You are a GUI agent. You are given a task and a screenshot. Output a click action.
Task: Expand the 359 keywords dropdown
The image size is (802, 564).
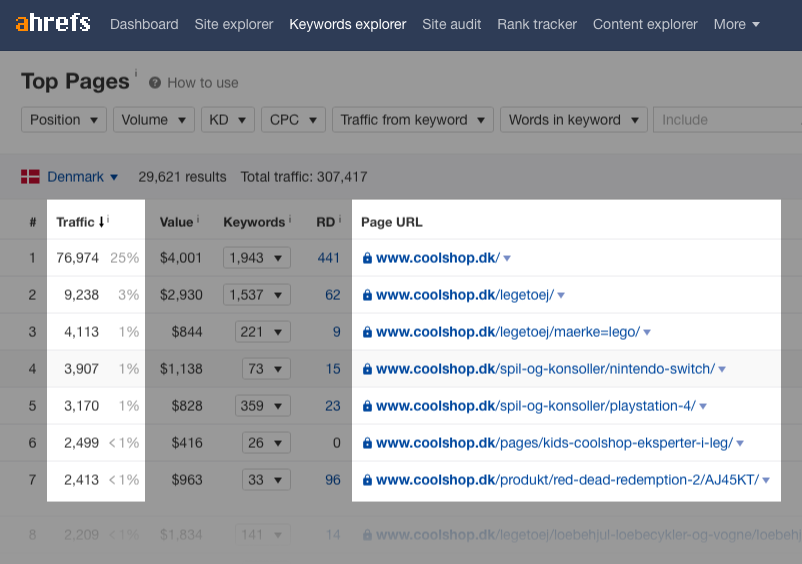coord(263,406)
